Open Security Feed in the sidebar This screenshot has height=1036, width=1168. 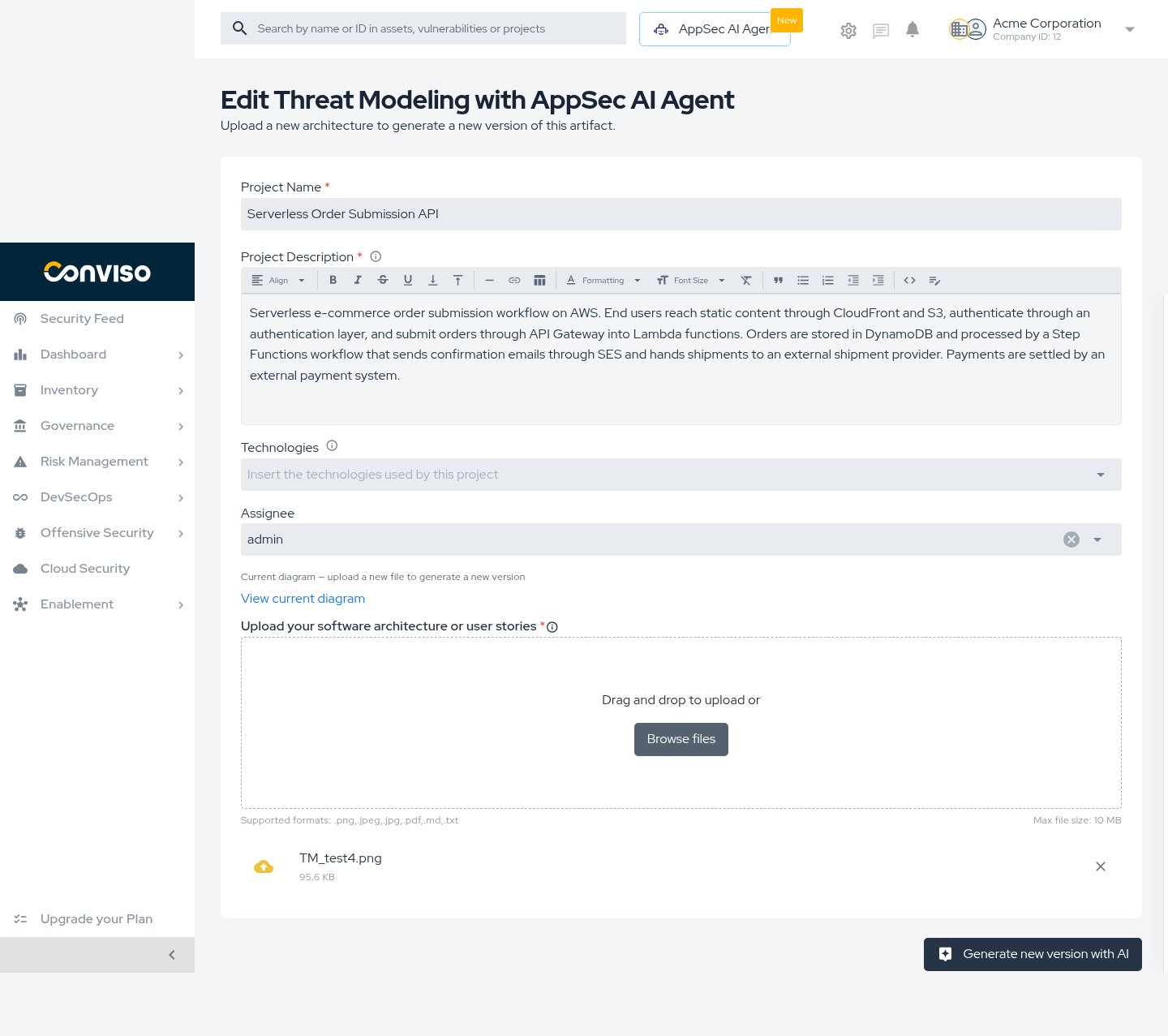(97, 319)
